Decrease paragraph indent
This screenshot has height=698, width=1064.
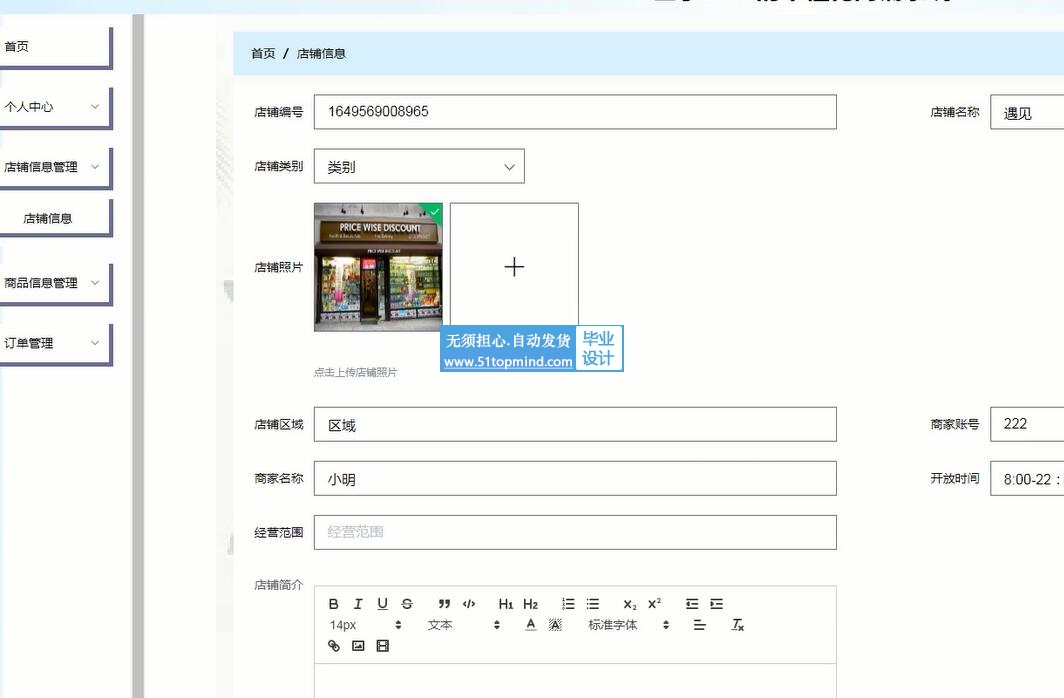point(691,604)
